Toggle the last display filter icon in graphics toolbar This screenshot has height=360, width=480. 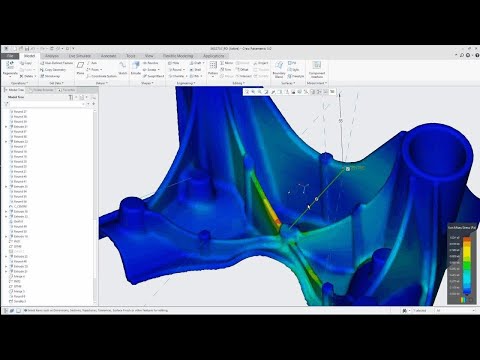(x=332, y=92)
